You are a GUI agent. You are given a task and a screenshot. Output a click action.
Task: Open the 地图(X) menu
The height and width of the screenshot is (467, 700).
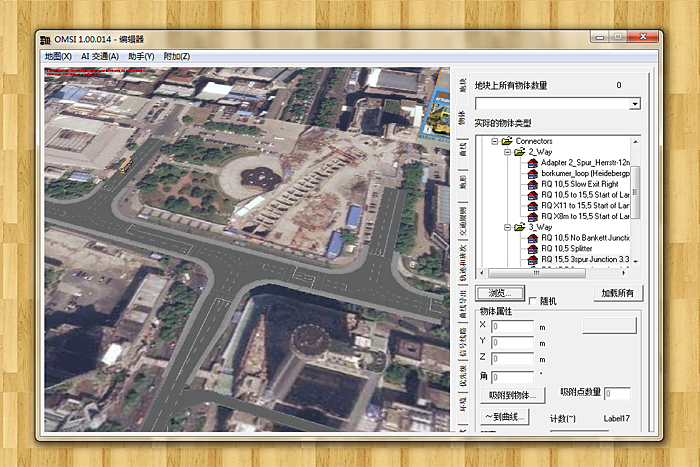pyautogui.click(x=58, y=56)
